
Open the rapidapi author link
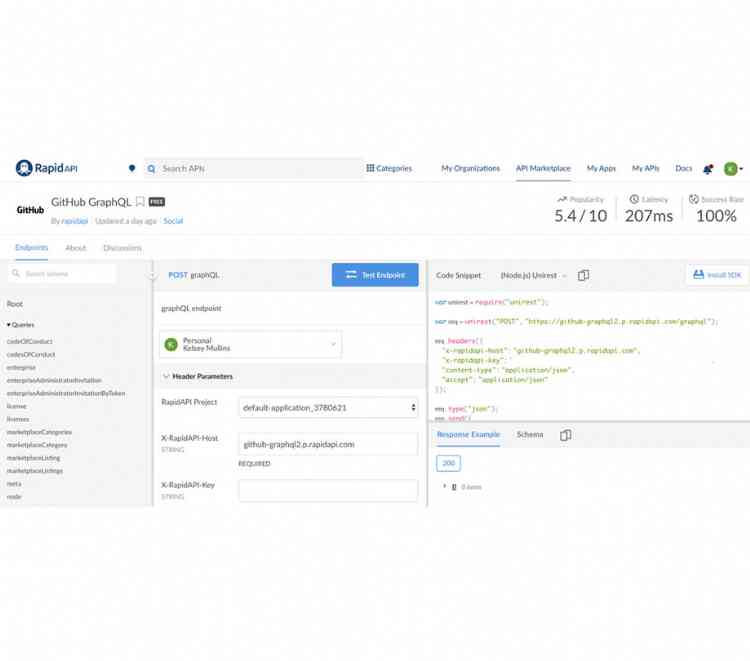(x=75, y=221)
